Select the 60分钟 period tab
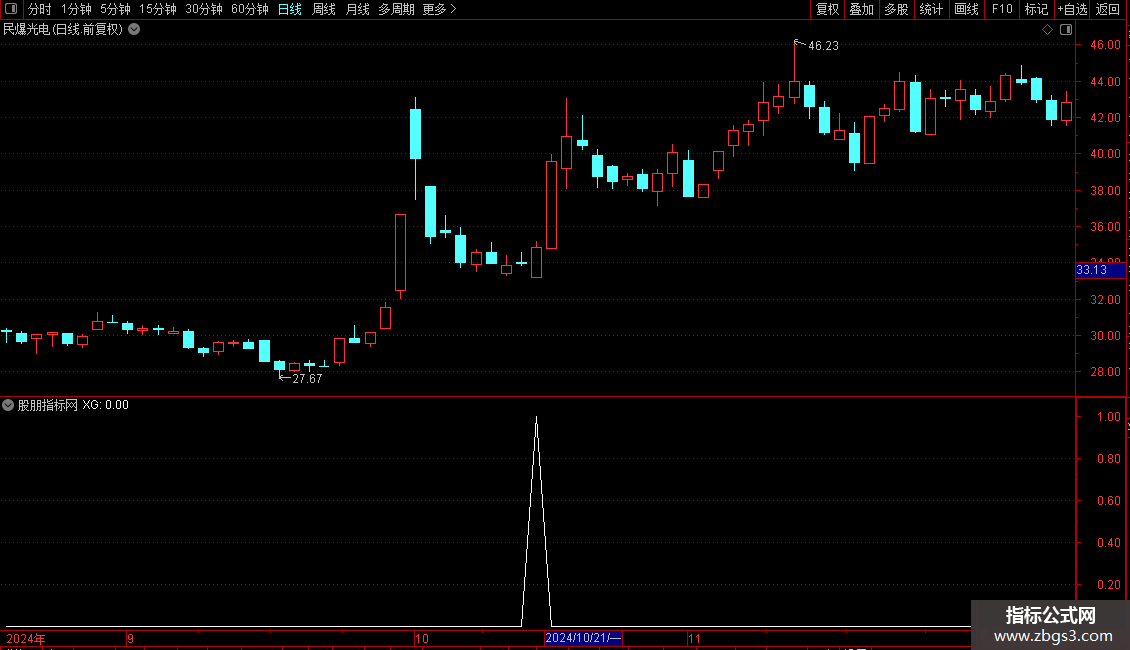This screenshot has width=1130, height=650. click(x=250, y=9)
